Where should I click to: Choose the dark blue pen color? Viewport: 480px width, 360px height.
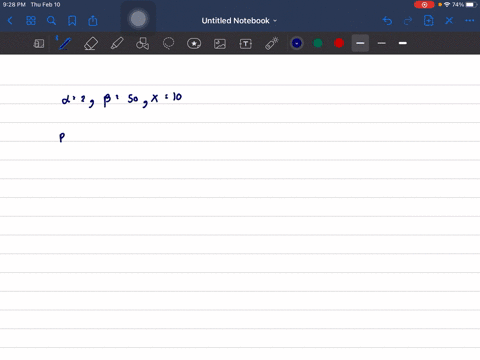(x=297, y=43)
